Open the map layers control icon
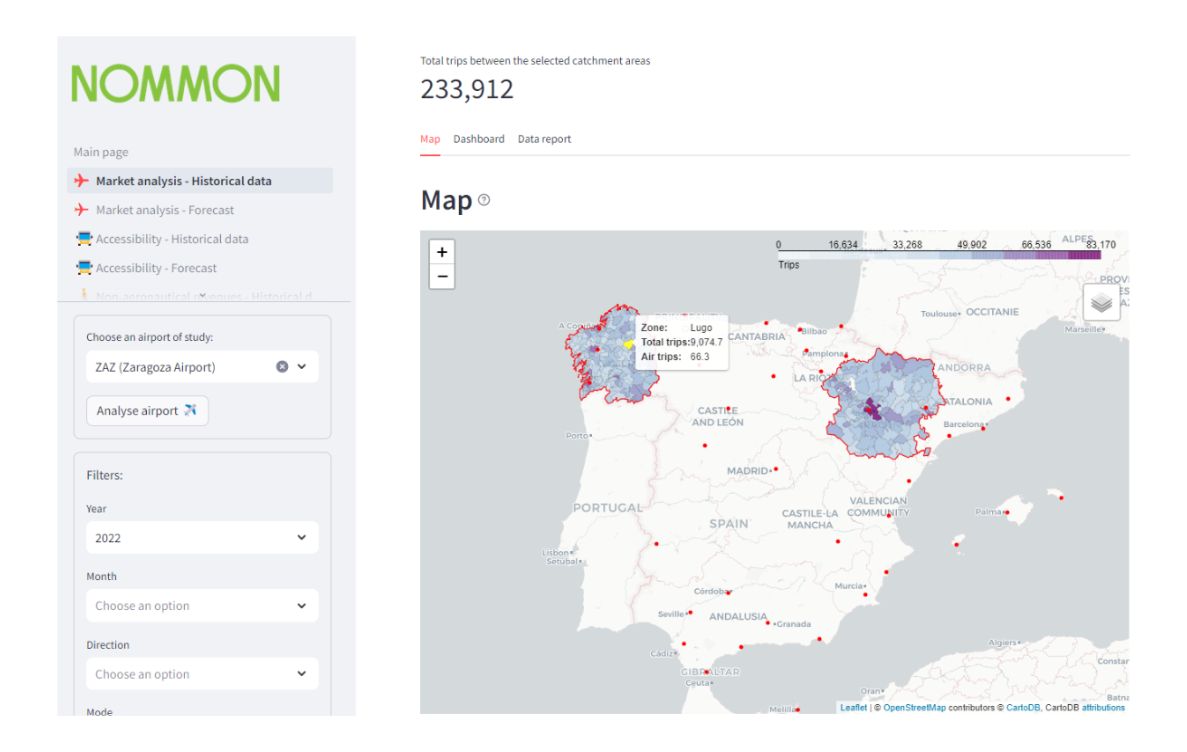This screenshot has width=1187, height=752. pyautogui.click(x=1101, y=302)
